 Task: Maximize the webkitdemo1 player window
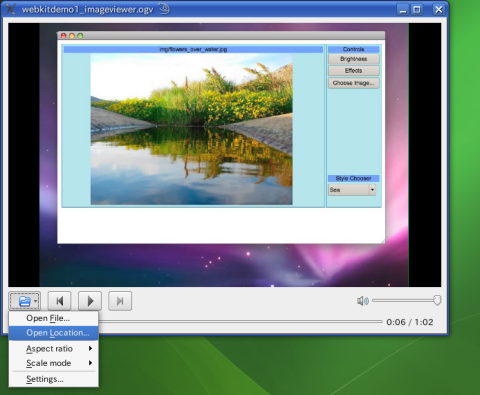(x=417, y=9)
